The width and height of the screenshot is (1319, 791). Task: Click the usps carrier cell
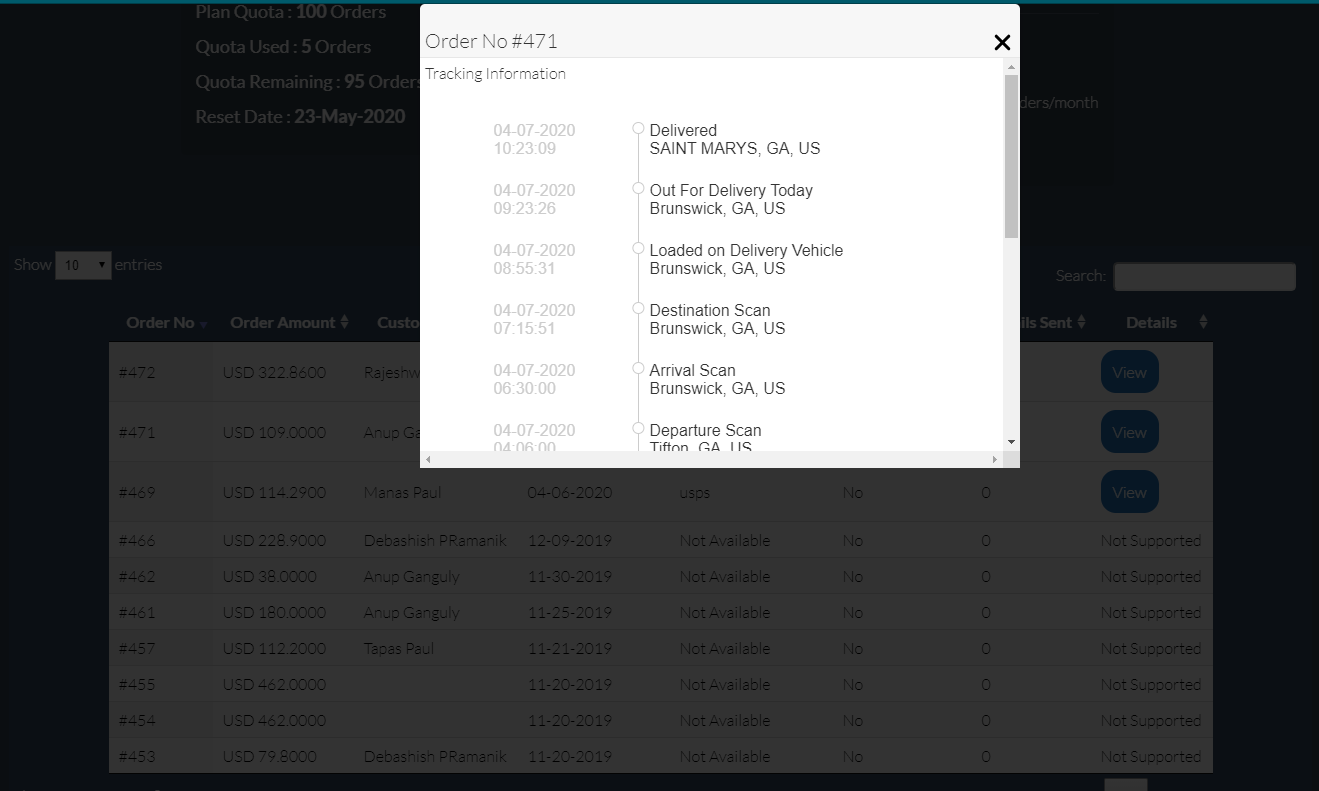pos(695,493)
